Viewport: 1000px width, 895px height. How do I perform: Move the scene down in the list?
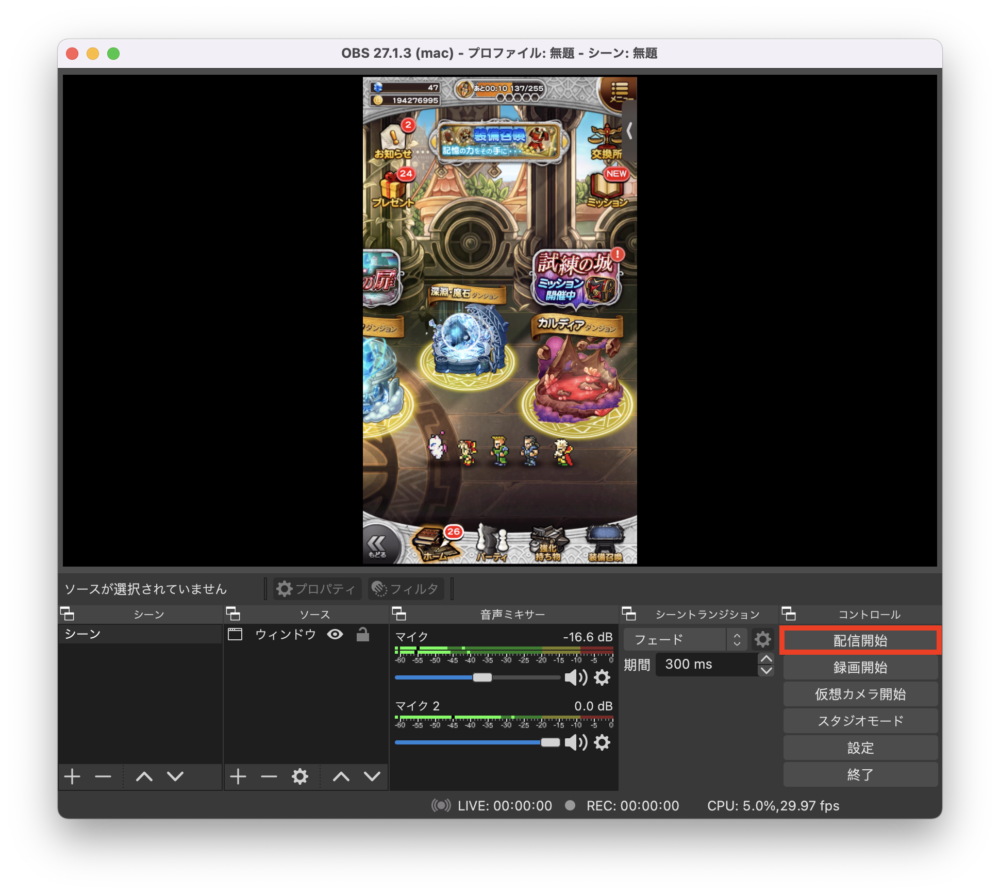[175, 776]
